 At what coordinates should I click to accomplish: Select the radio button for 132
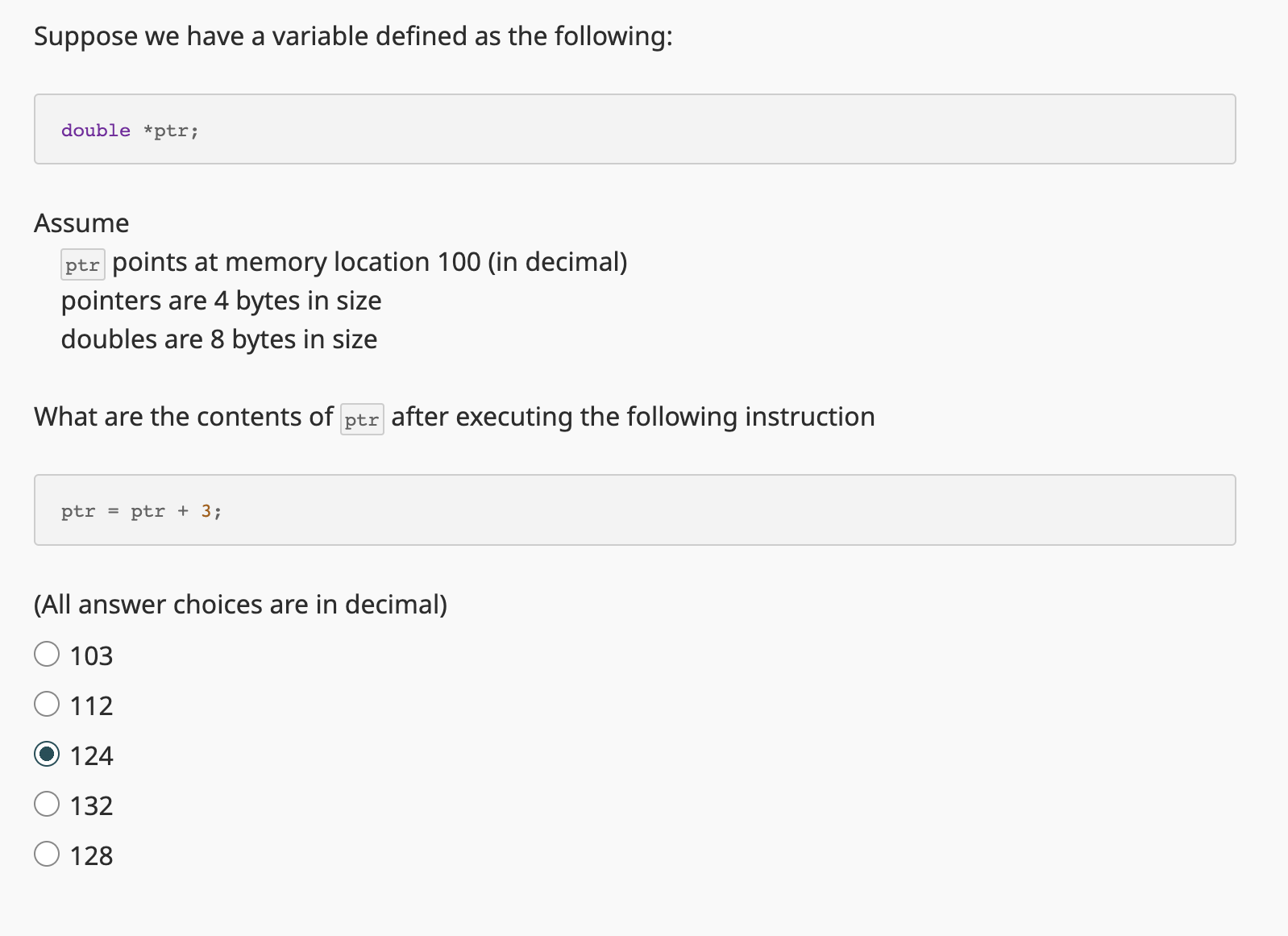coord(48,804)
